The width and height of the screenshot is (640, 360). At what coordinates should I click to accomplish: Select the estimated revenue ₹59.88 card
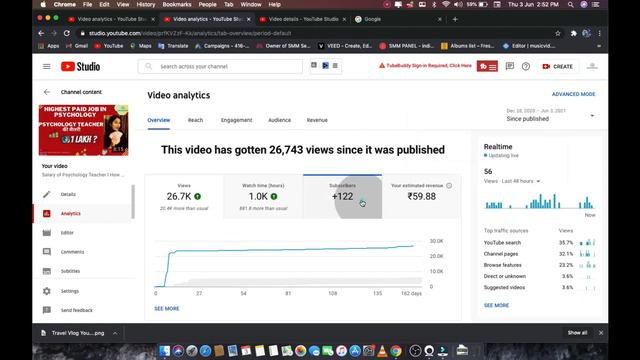pos(422,197)
